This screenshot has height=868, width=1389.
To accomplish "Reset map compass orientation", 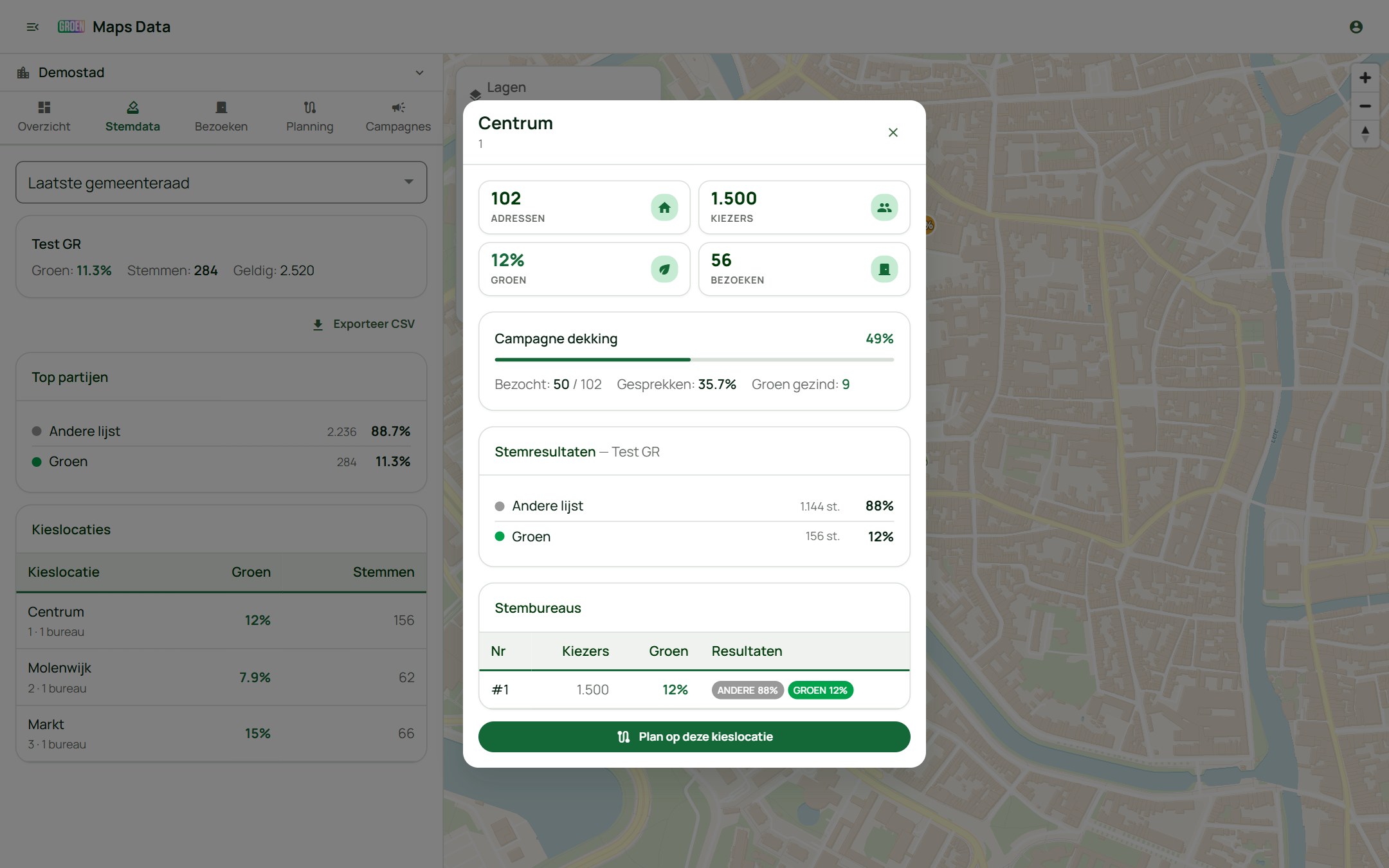I will (1365, 134).
